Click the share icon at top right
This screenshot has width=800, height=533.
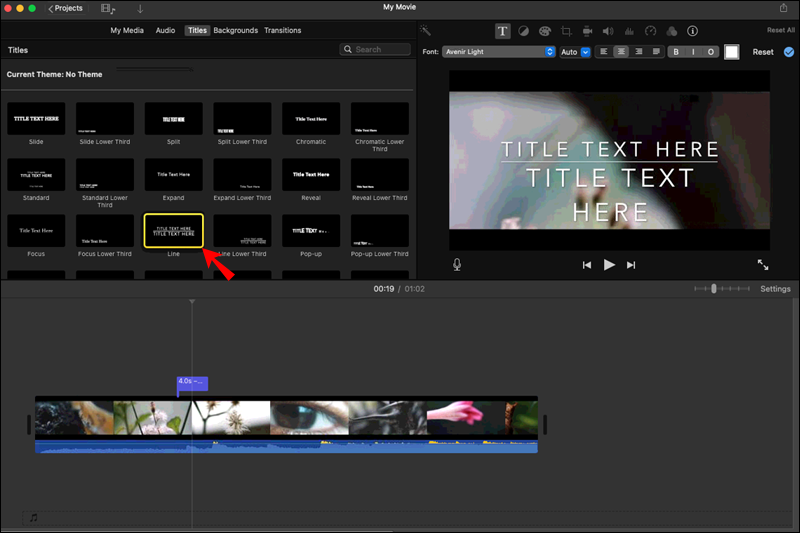point(784,8)
